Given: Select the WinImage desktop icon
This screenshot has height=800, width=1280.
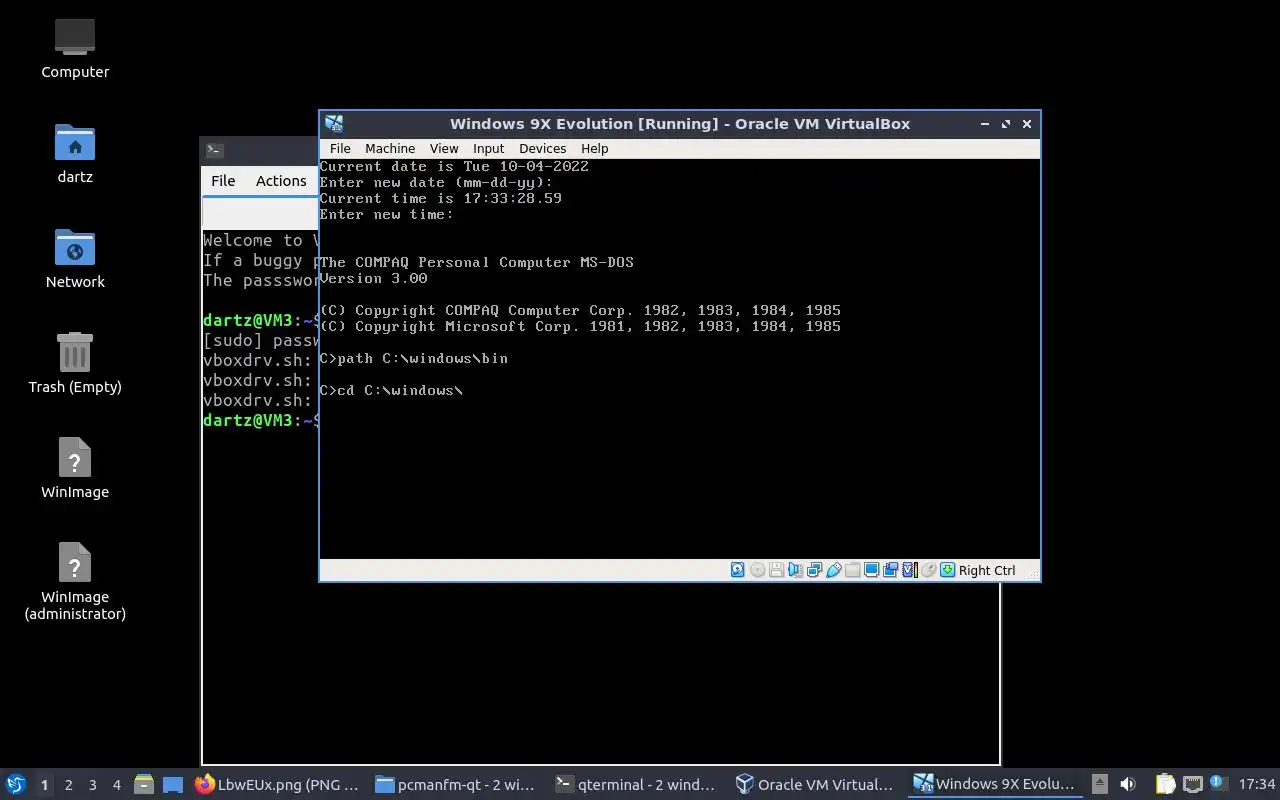Looking at the screenshot, I should (75, 468).
